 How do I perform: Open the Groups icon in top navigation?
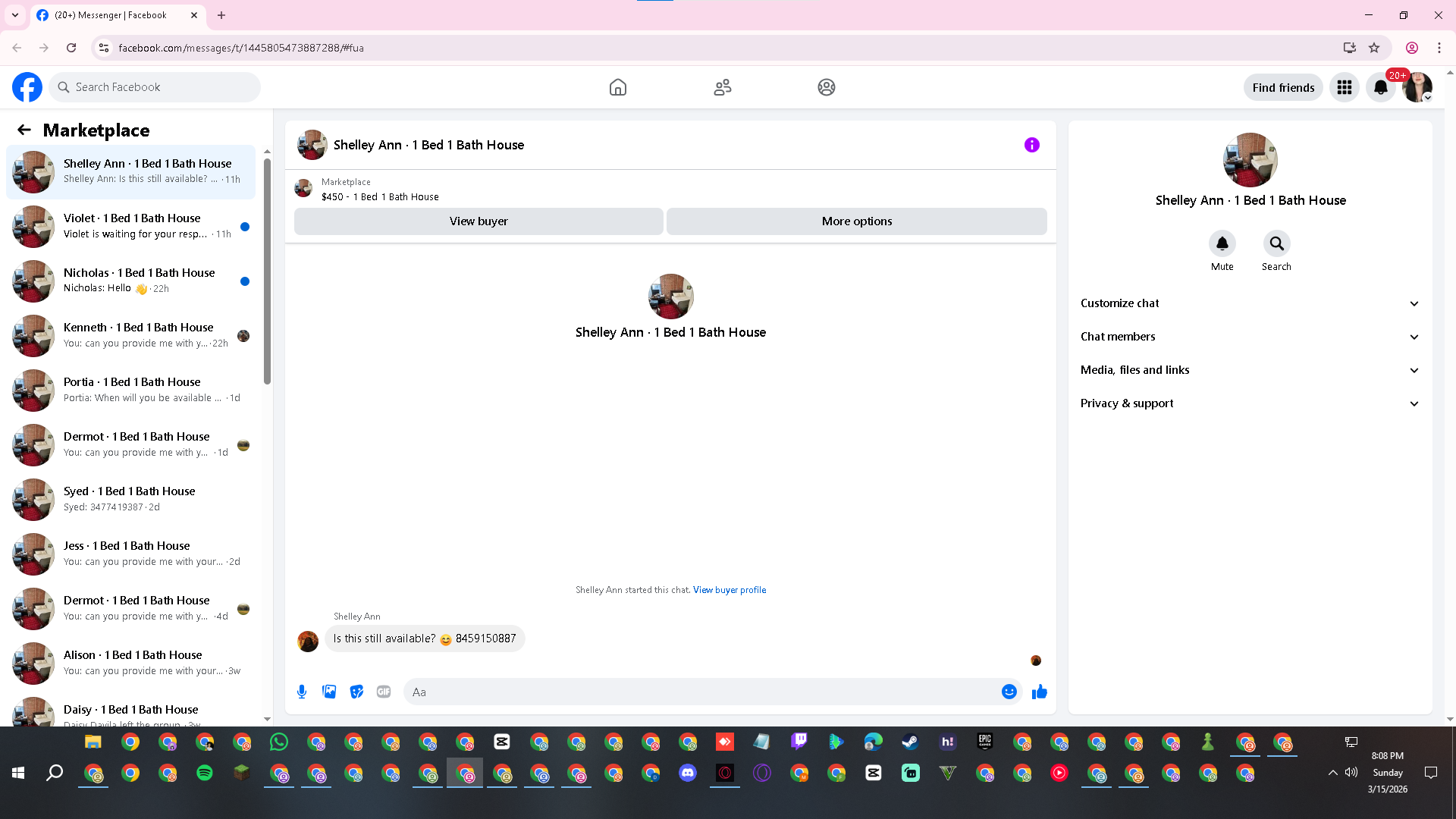827,87
